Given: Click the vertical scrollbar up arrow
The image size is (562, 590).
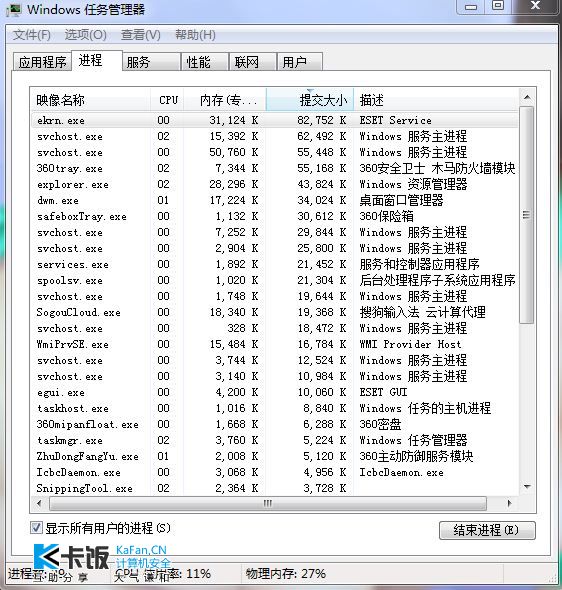Looking at the screenshot, I should [527, 97].
